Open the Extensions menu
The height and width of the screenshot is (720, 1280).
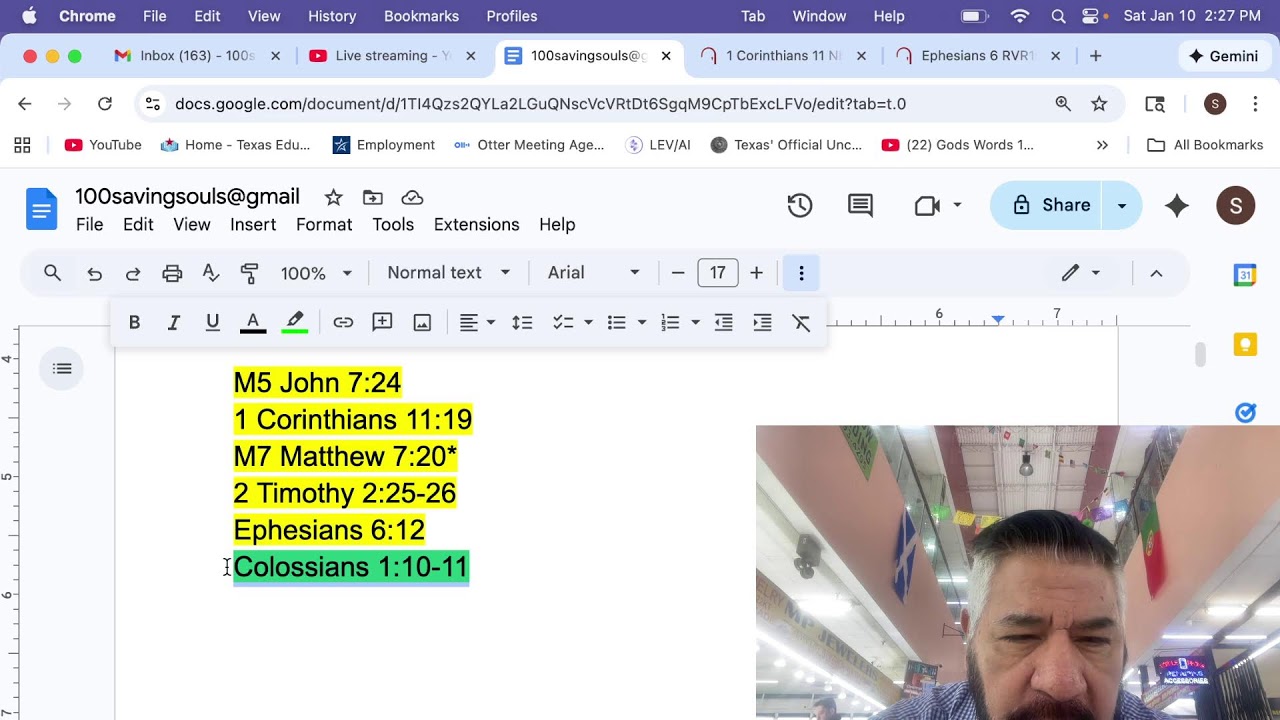476,225
